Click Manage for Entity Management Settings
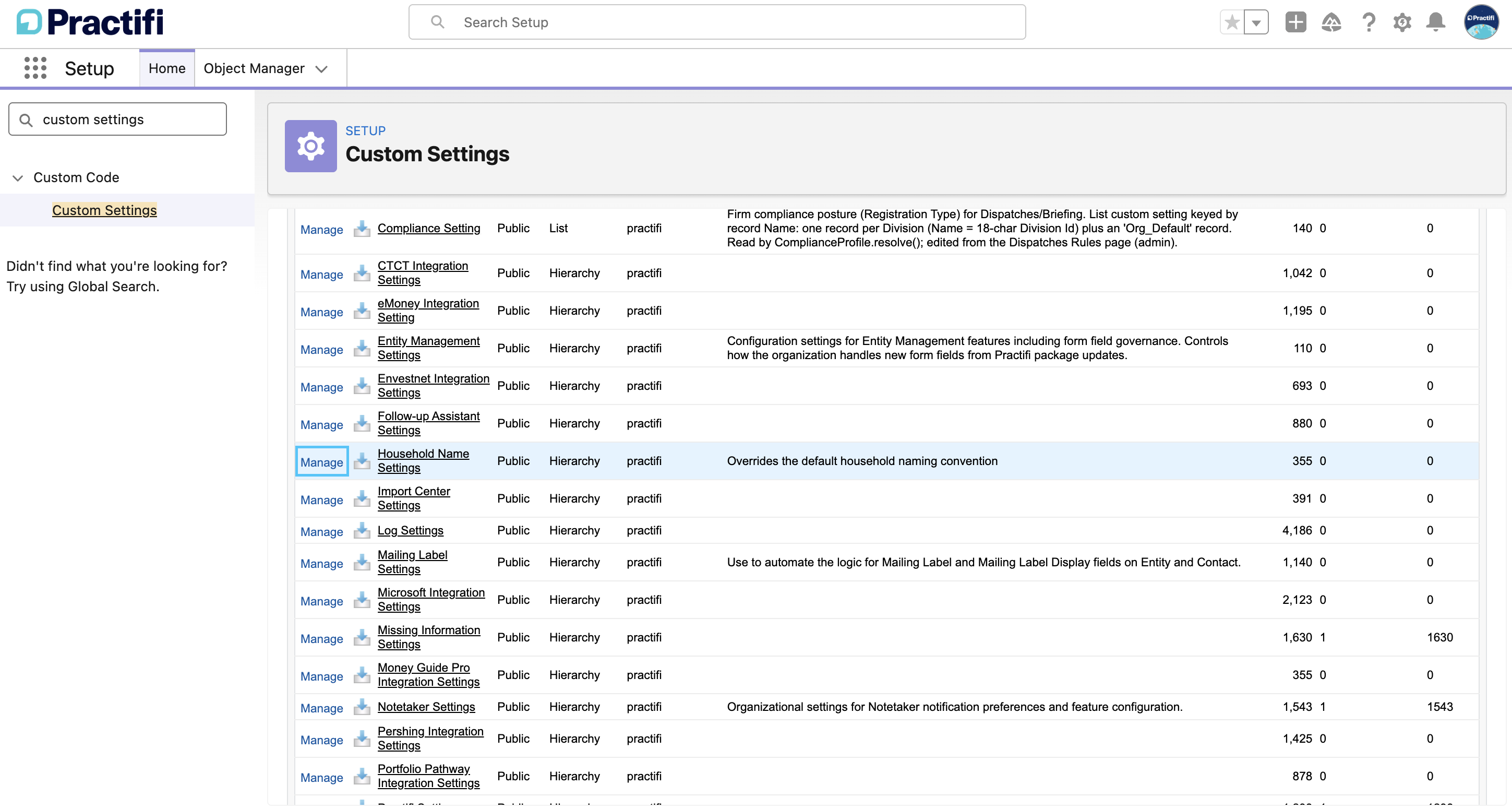The width and height of the screenshot is (1512, 809). point(321,349)
